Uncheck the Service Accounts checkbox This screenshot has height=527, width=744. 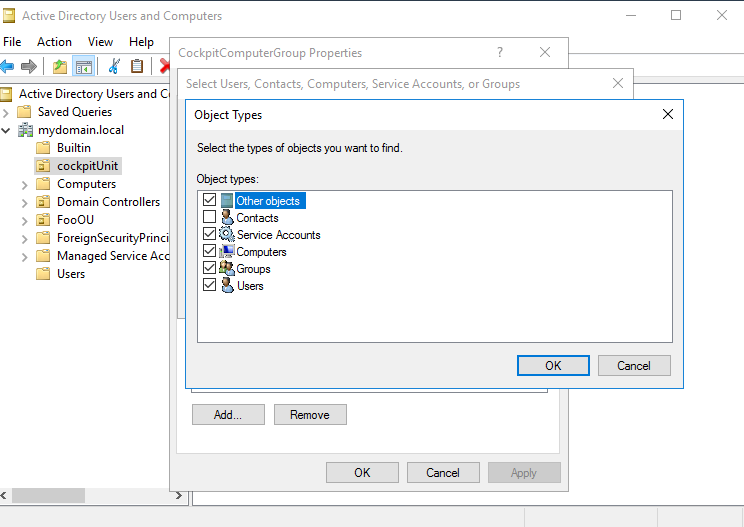point(209,233)
